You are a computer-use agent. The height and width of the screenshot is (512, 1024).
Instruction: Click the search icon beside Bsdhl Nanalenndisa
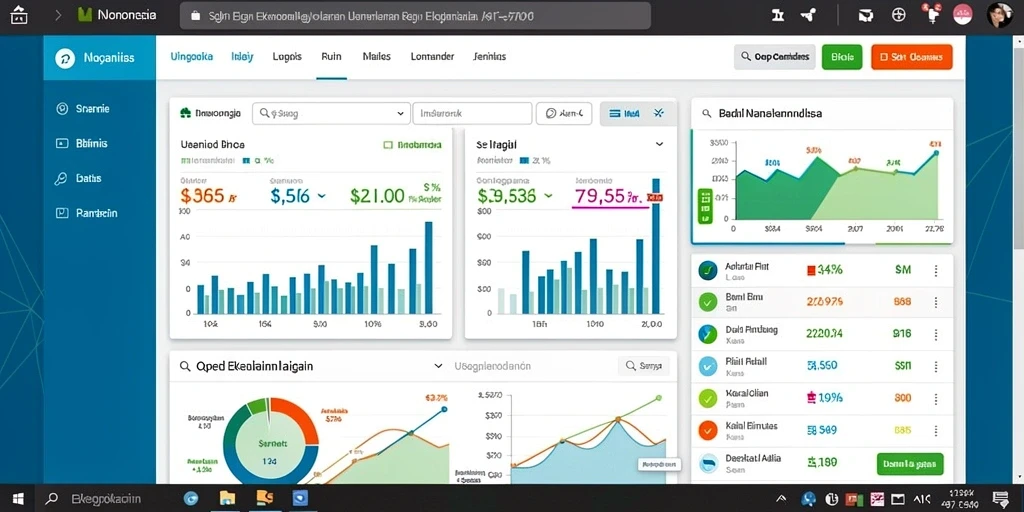[706, 113]
